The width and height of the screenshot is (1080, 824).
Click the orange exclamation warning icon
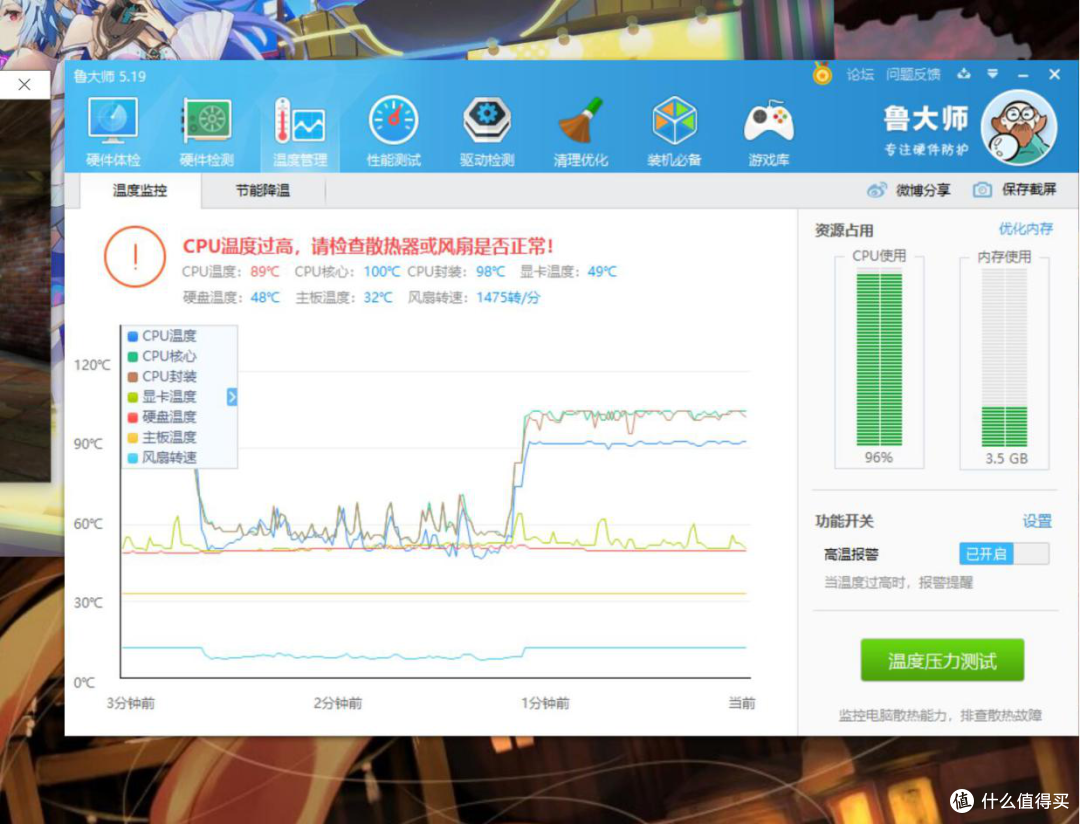pos(135,256)
